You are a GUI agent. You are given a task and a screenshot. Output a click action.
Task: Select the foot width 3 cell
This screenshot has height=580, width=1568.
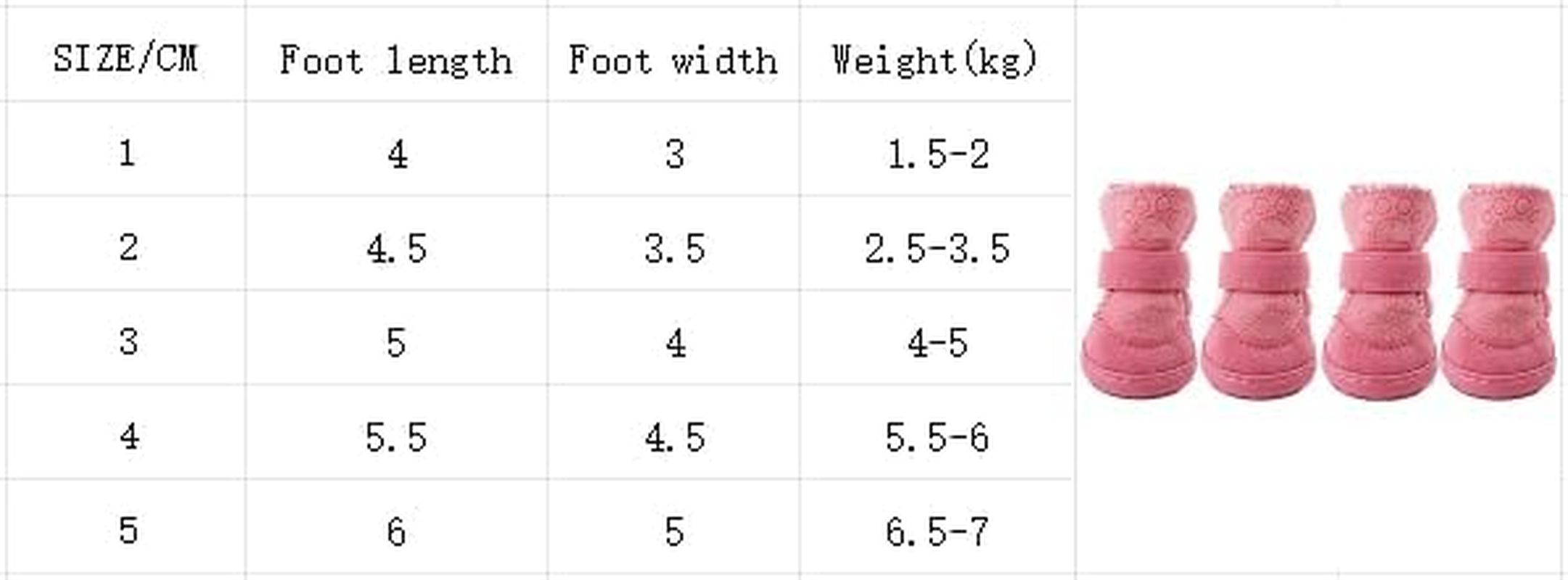(675, 154)
